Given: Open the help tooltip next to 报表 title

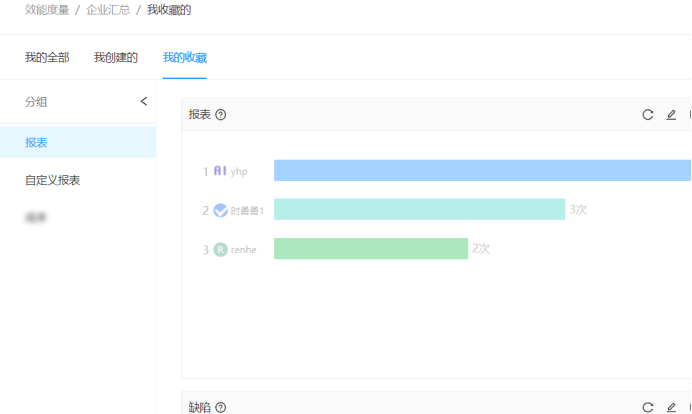Looking at the screenshot, I should [221, 115].
